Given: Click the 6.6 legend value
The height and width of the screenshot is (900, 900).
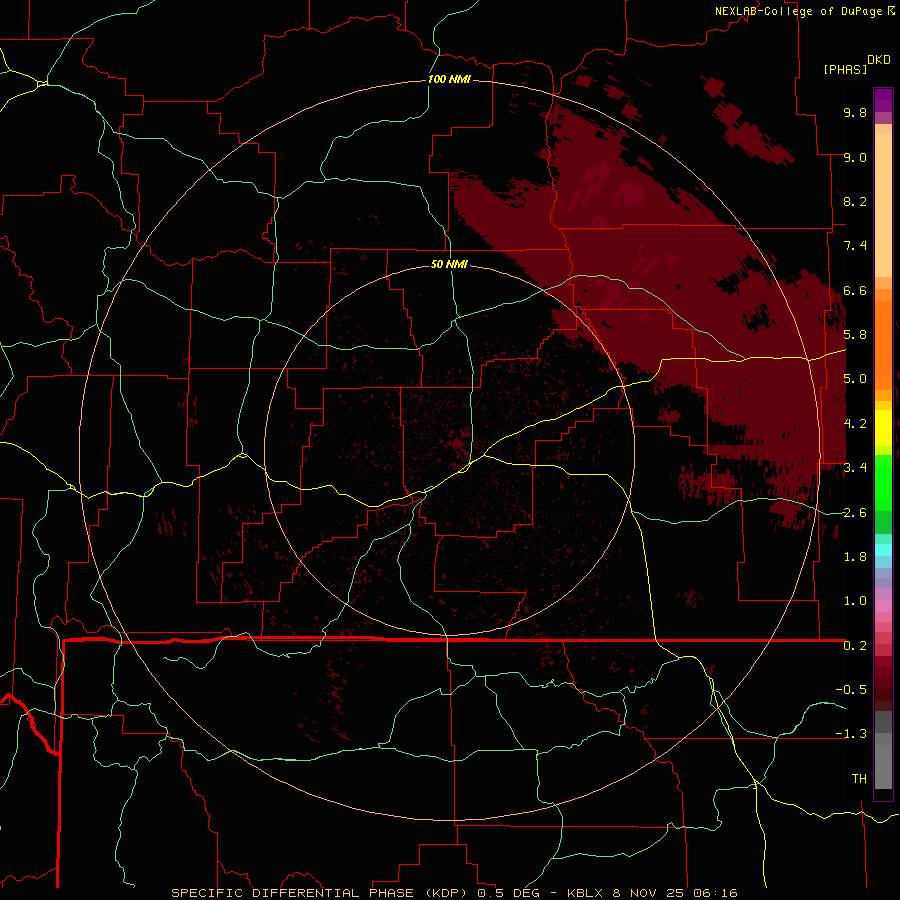Looking at the screenshot, I should (855, 290).
